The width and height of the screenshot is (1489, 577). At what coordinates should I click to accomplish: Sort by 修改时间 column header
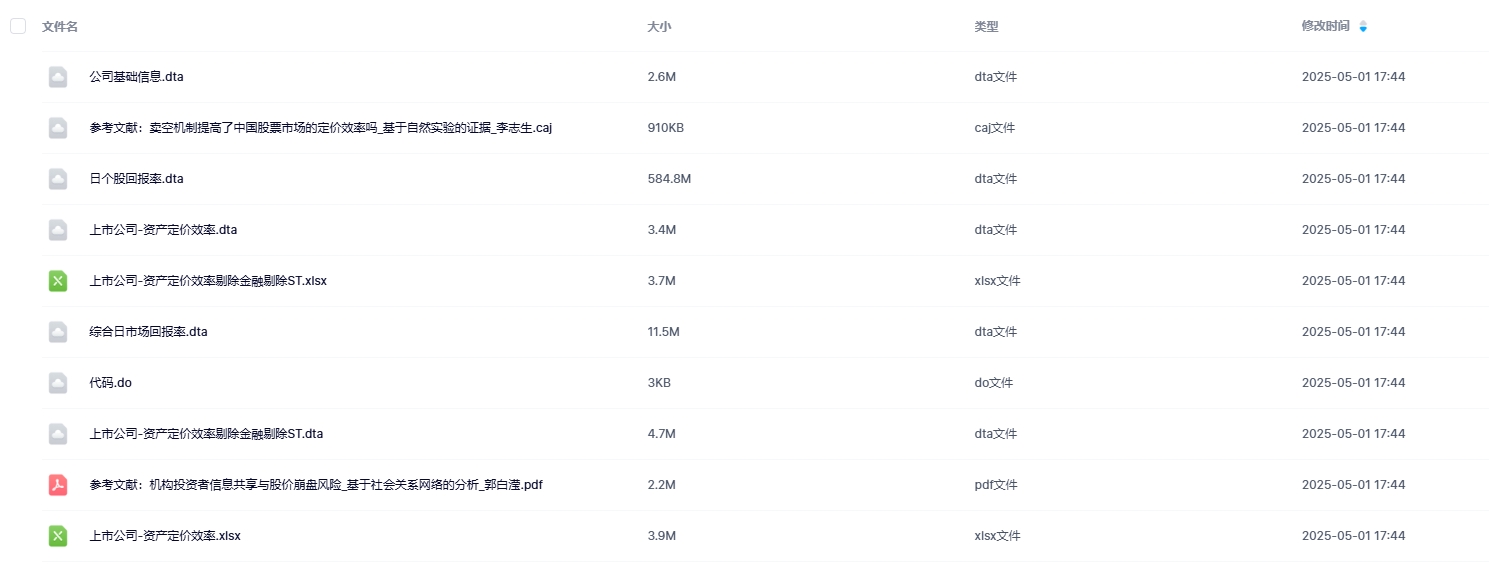[1325, 26]
